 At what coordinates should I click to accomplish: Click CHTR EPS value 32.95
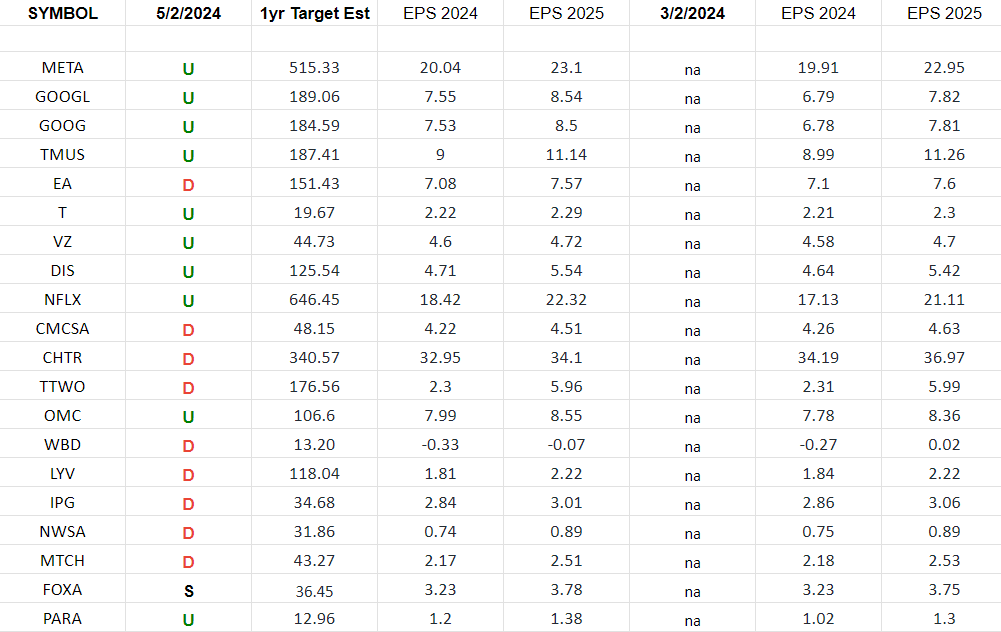tap(440, 358)
